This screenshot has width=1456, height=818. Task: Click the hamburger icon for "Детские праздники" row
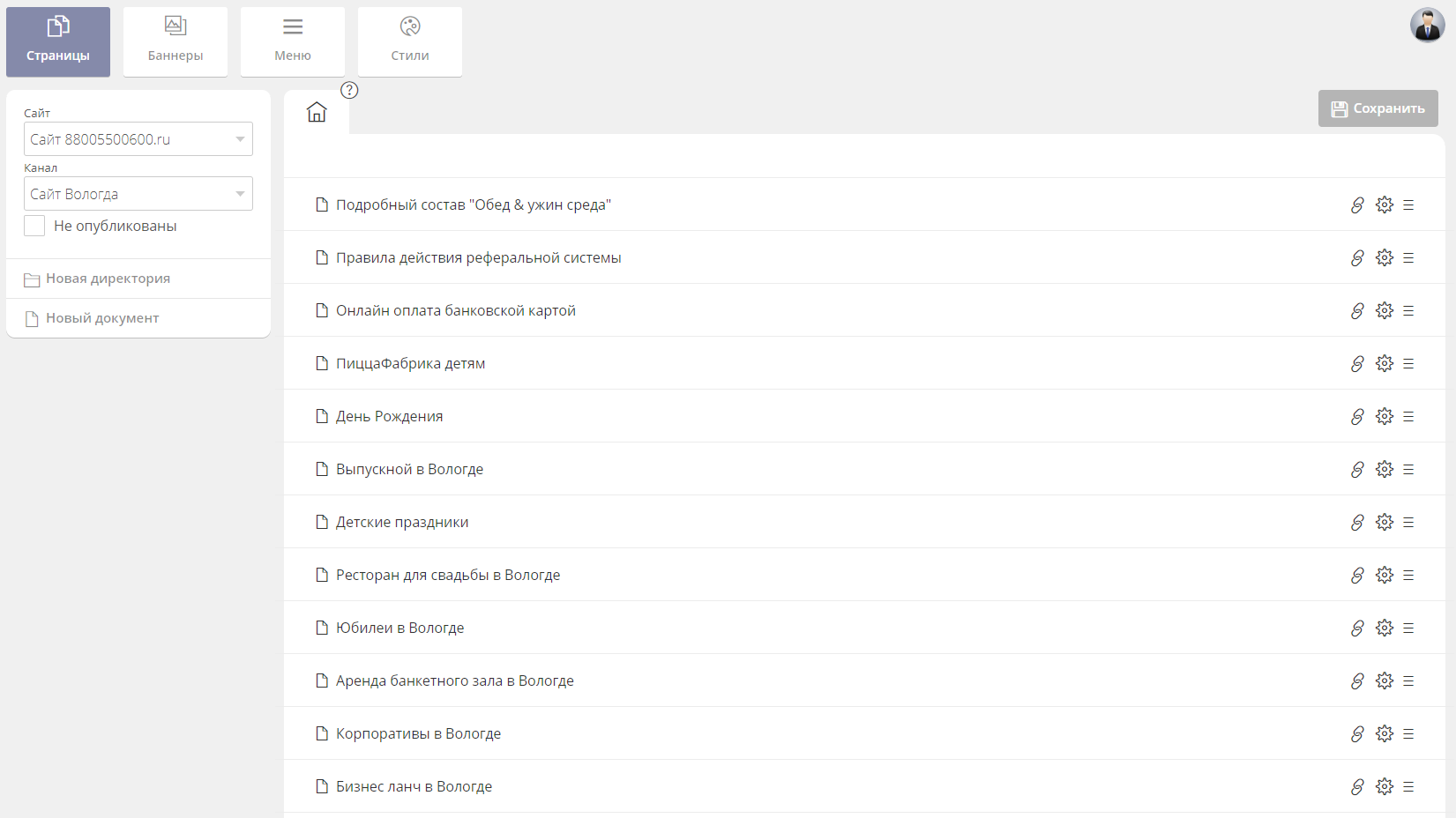click(x=1408, y=522)
